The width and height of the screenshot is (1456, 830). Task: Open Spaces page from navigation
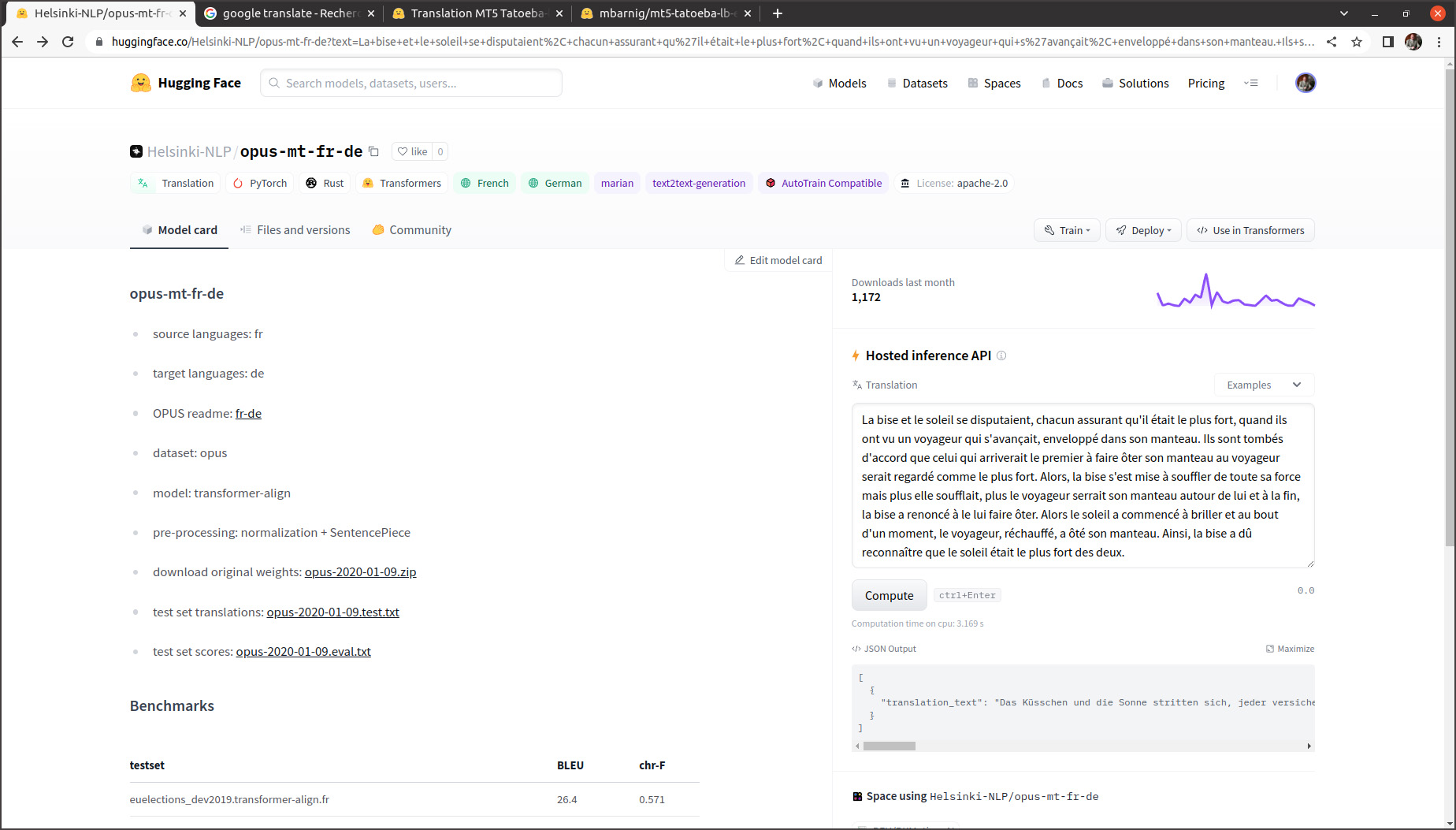point(994,83)
